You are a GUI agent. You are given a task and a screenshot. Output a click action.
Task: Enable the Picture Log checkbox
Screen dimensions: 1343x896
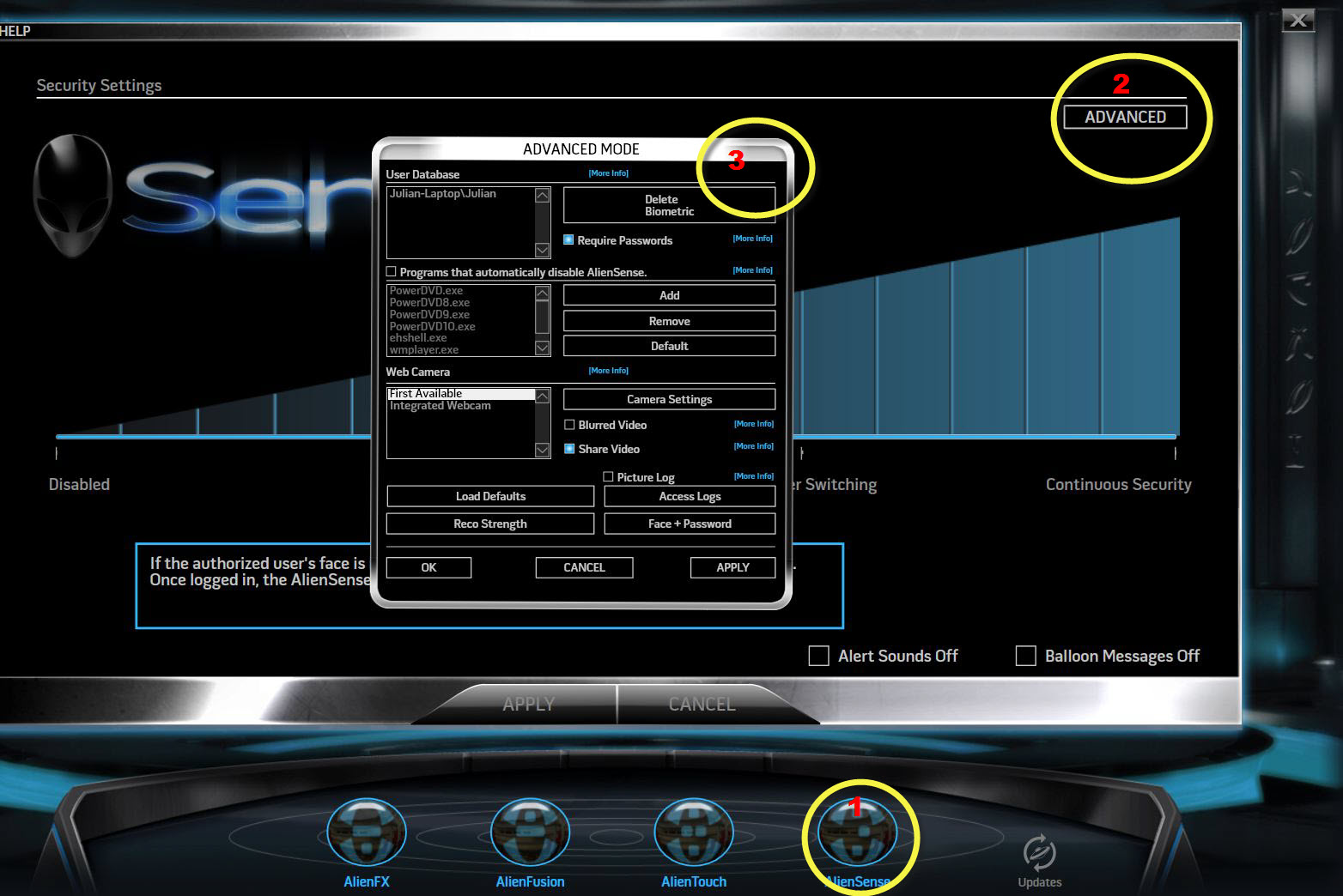[x=608, y=477]
